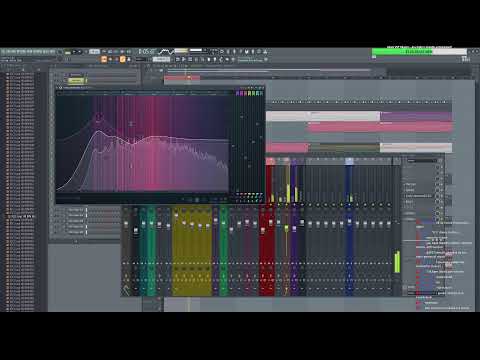Select the red mixer track label at the top
Viewport: 480px width, 360px height.
point(270,161)
